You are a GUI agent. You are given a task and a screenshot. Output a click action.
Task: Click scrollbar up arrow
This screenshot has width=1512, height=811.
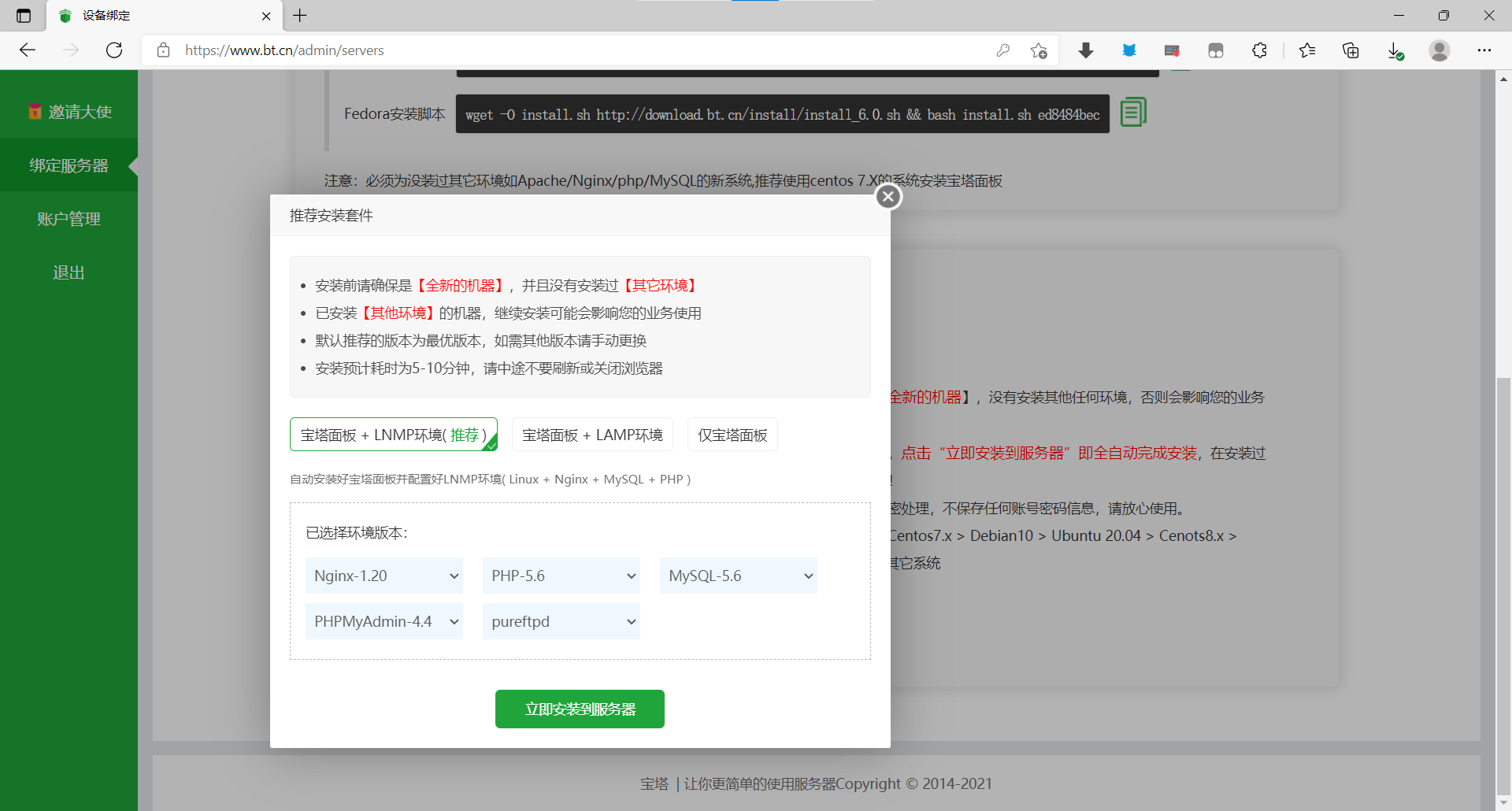click(1504, 78)
